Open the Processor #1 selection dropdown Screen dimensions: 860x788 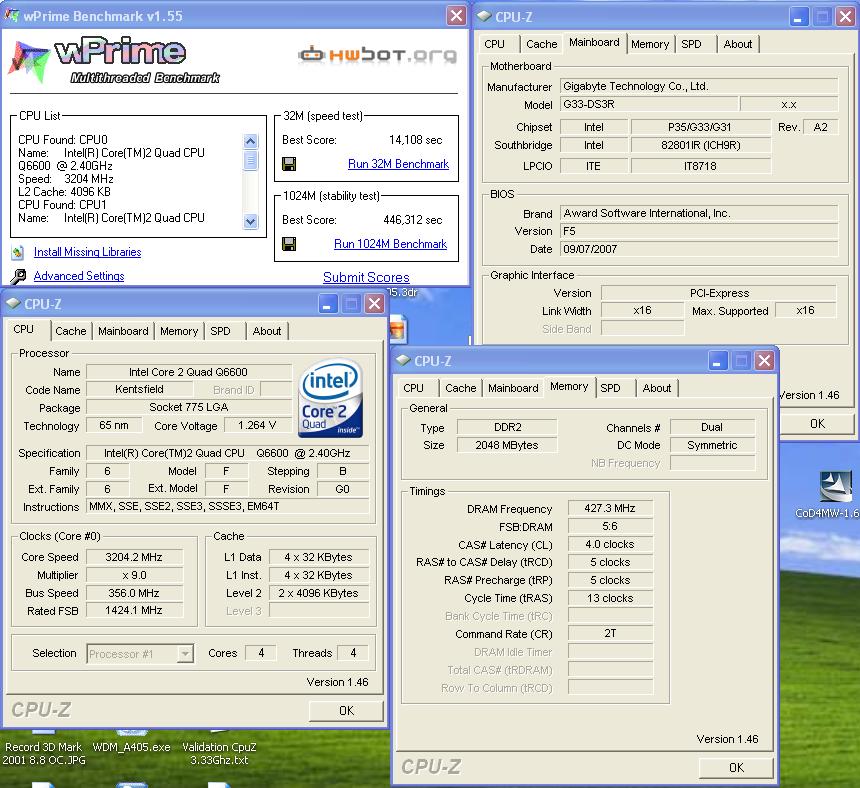185,654
